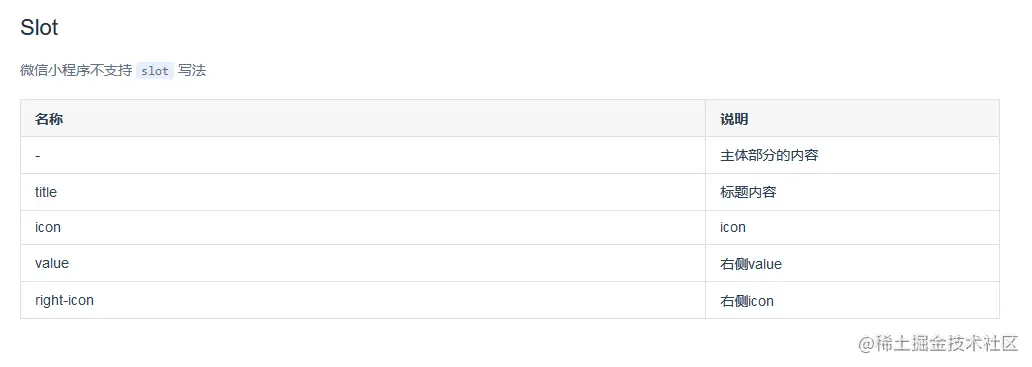Click the 主体部分的内容 description cell
Screen dimensions: 1032x367
852,155
